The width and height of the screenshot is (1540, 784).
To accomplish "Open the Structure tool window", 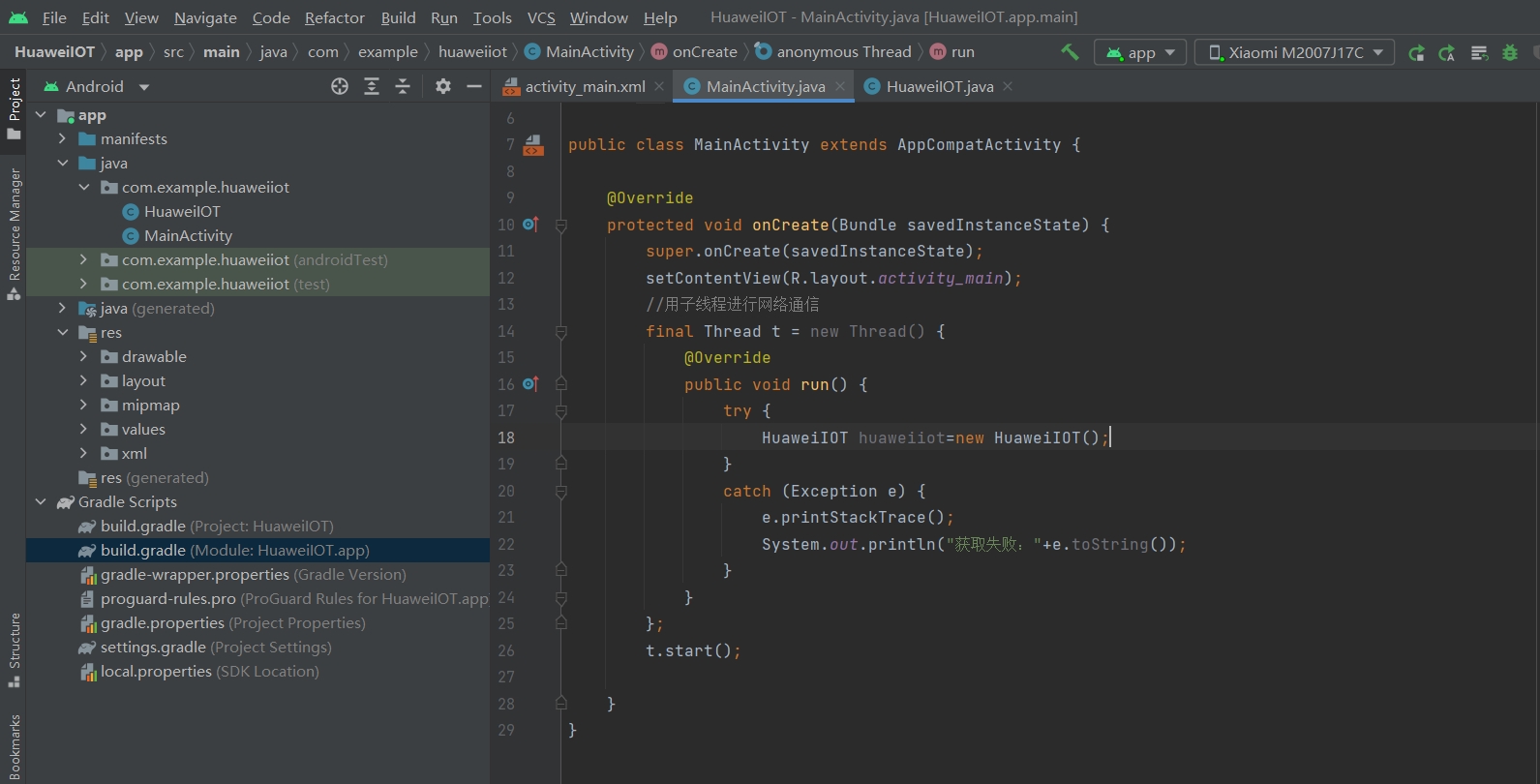I will (x=14, y=650).
